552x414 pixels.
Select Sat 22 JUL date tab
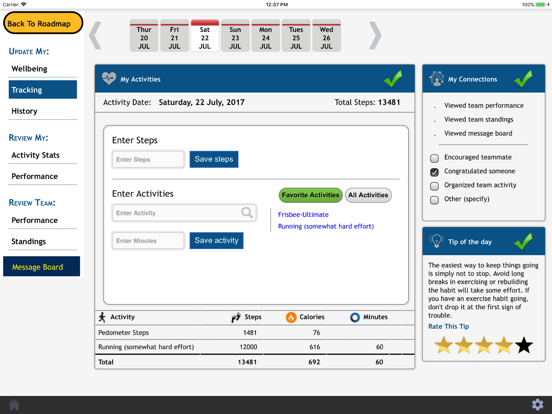tap(205, 36)
